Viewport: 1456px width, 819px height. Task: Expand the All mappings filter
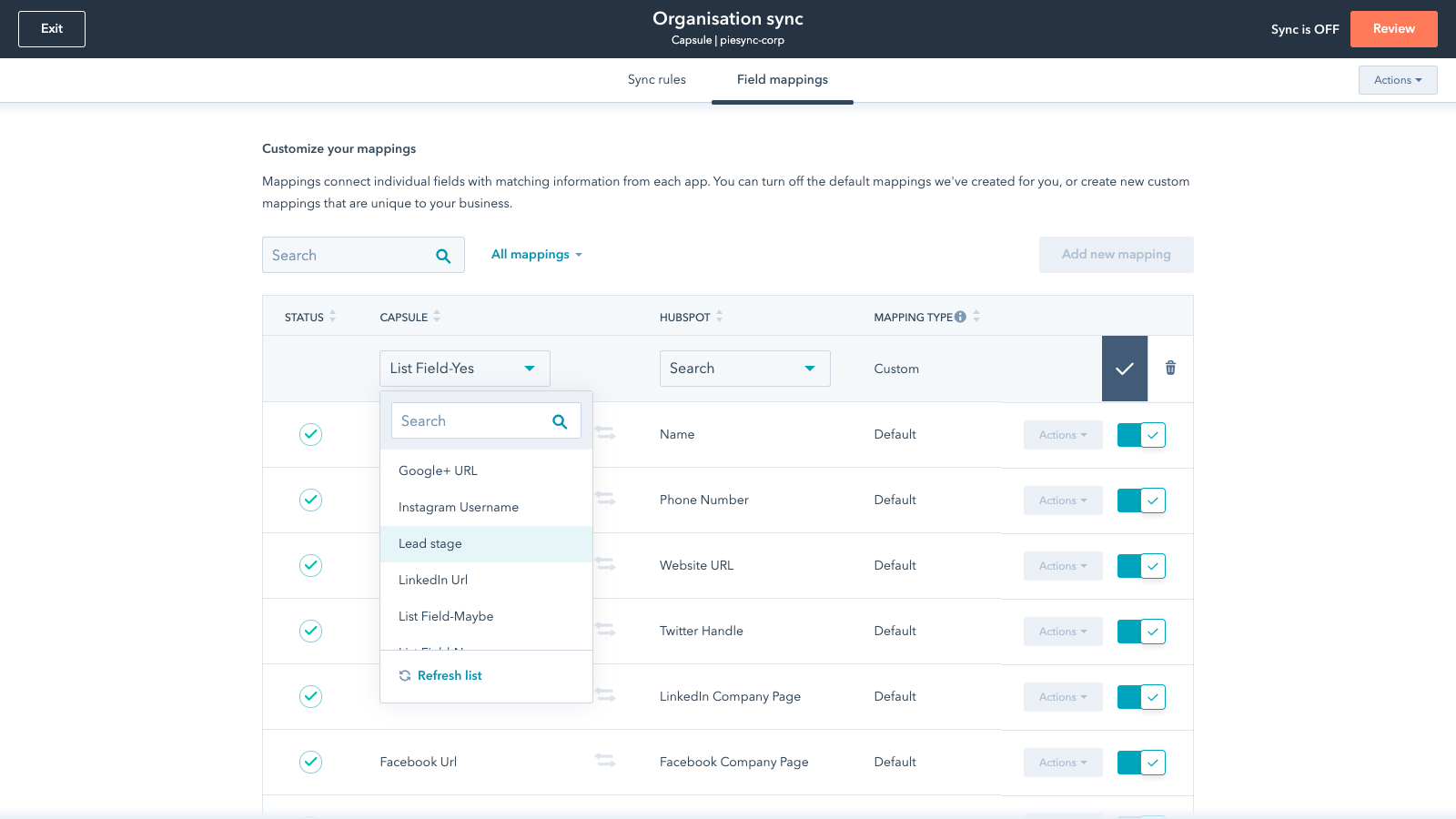click(536, 255)
